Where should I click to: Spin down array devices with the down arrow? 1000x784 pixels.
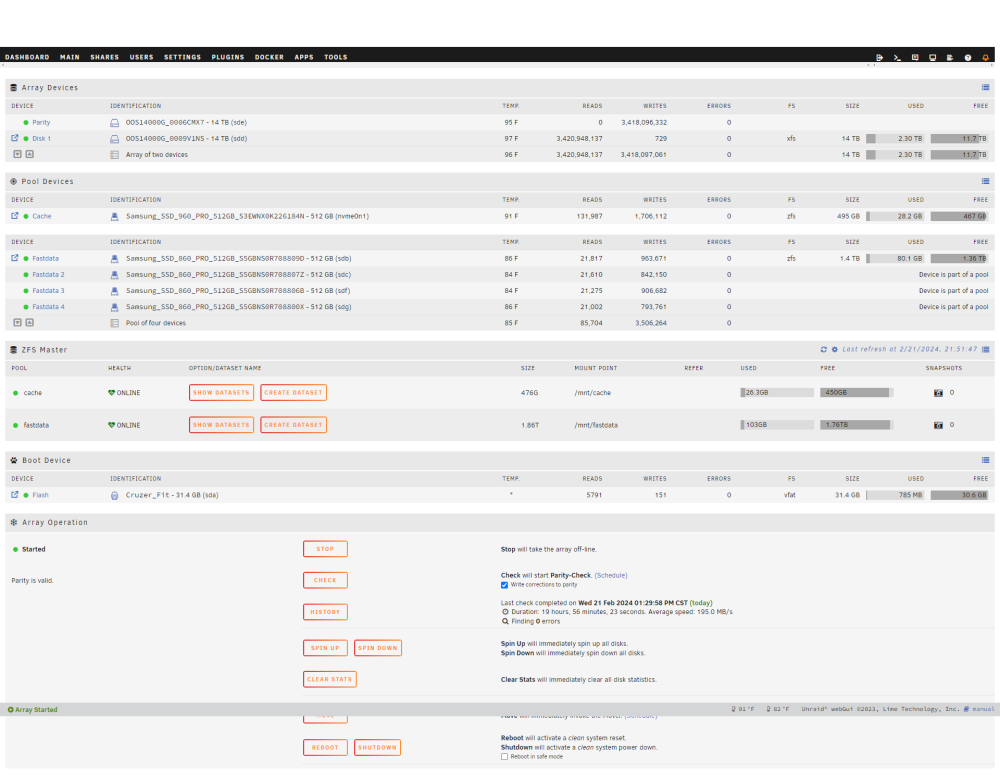point(18,154)
